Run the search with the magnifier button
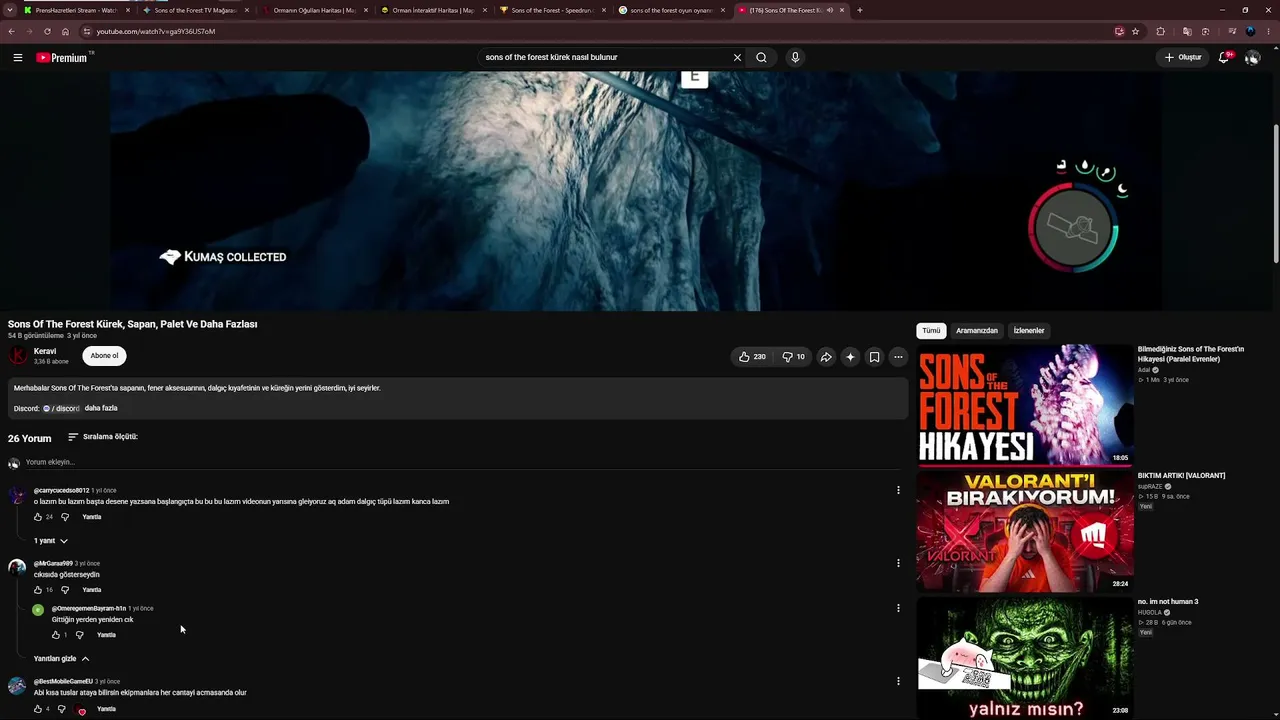The image size is (1280, 720). [761, 57]
